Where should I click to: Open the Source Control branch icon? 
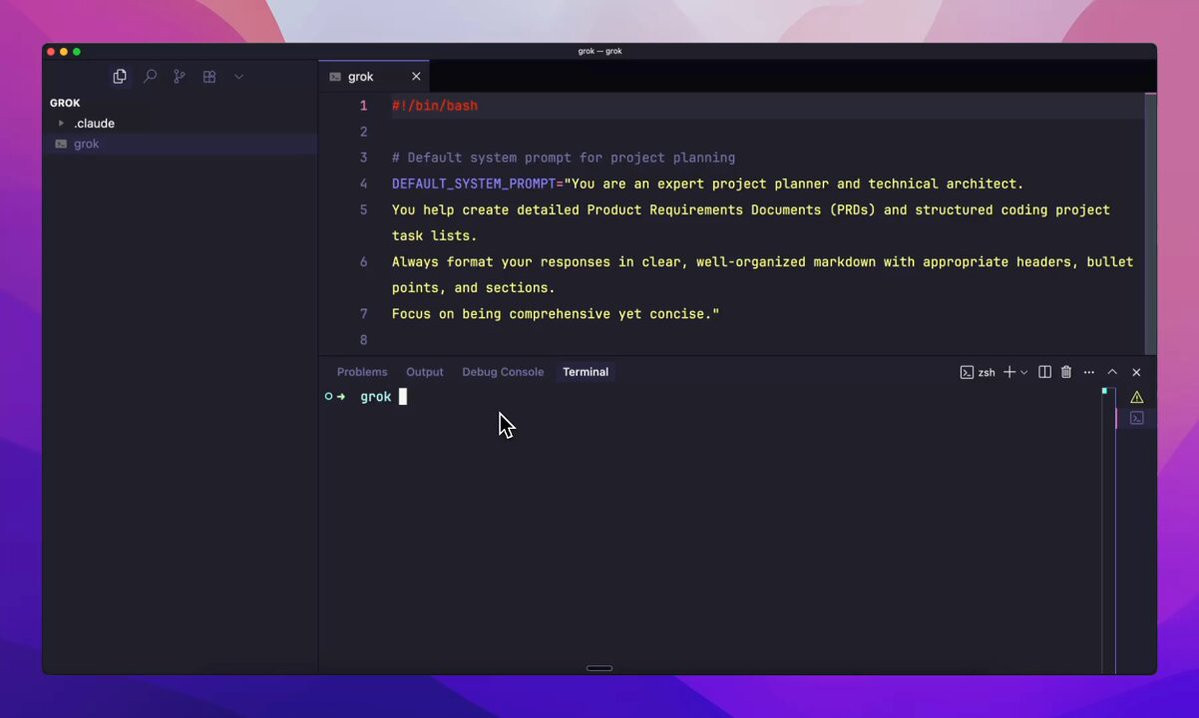coord(179,76)
